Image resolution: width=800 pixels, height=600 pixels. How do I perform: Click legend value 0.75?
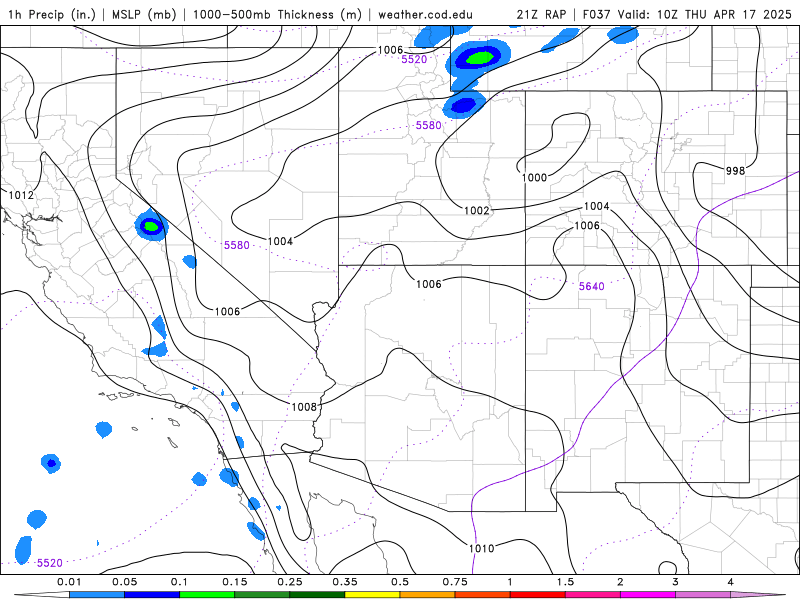pos(455,582)
